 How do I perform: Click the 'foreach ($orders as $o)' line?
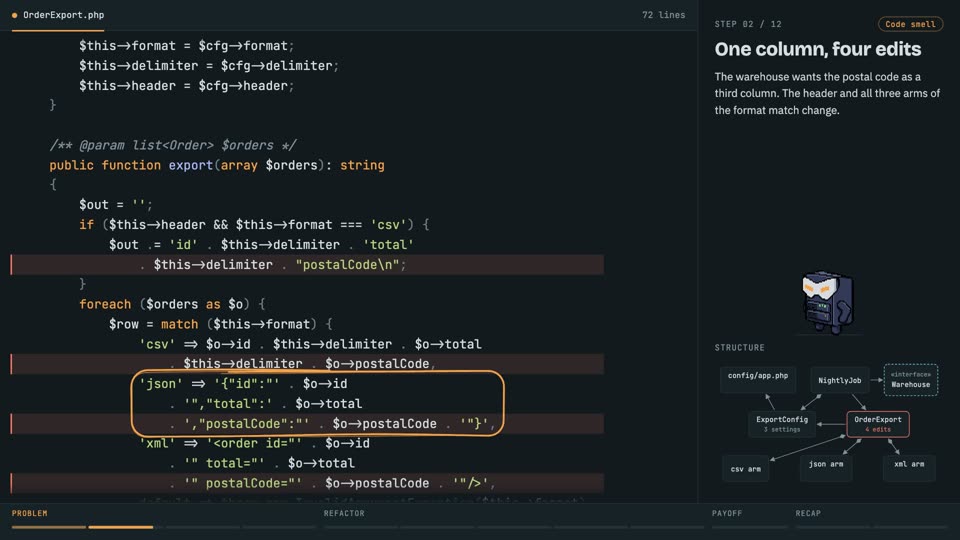[x=172, y=304]
